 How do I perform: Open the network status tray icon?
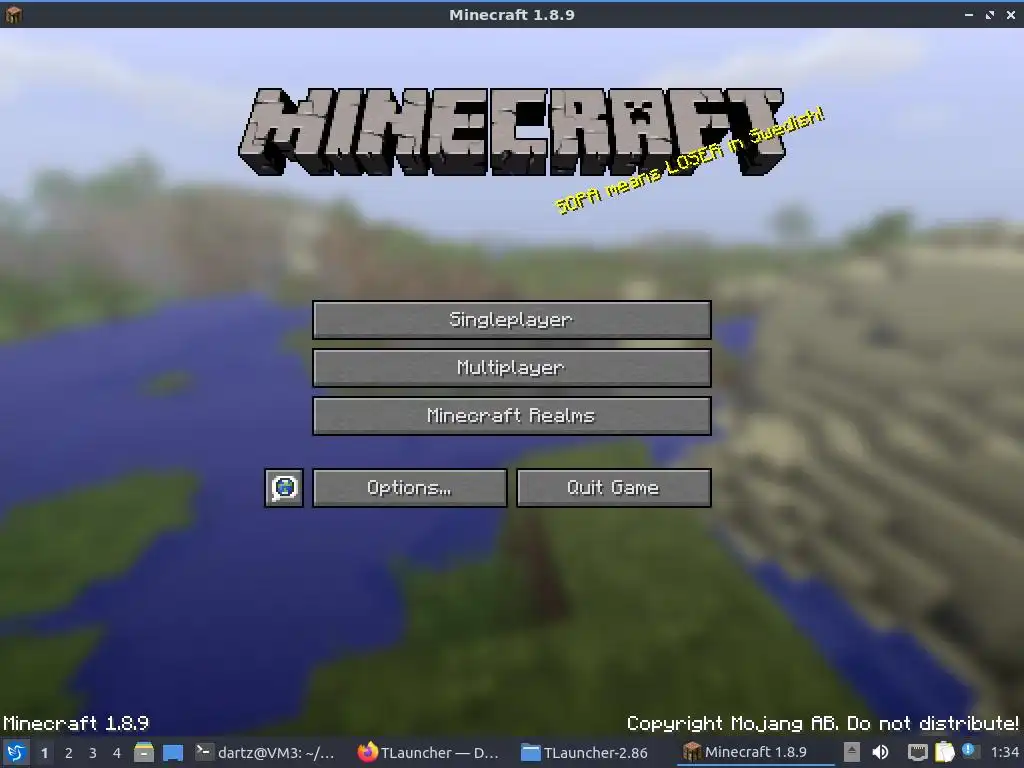coord(918,753)
